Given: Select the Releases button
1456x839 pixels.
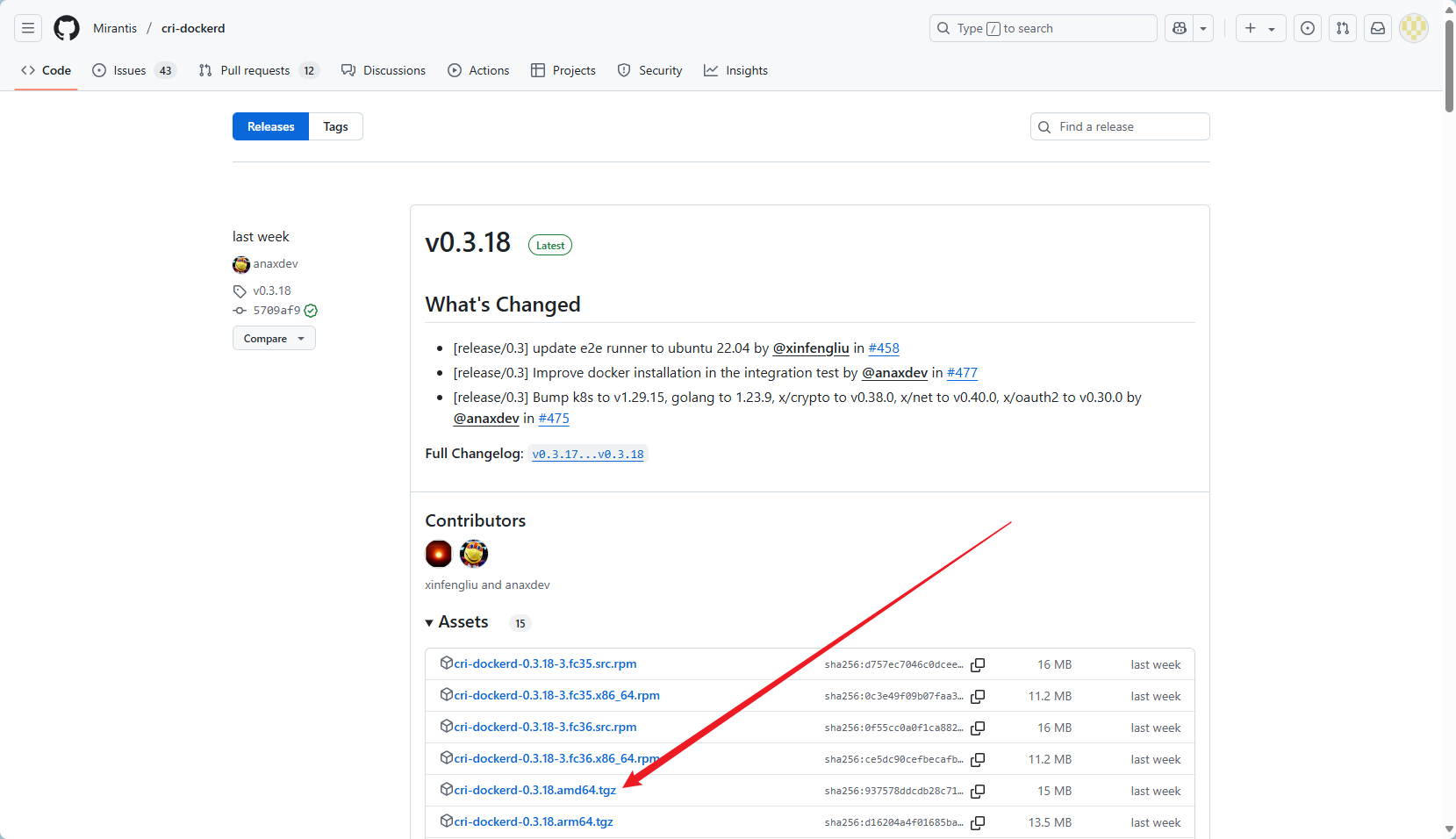Looking at the screenshot, I should 270,126.
